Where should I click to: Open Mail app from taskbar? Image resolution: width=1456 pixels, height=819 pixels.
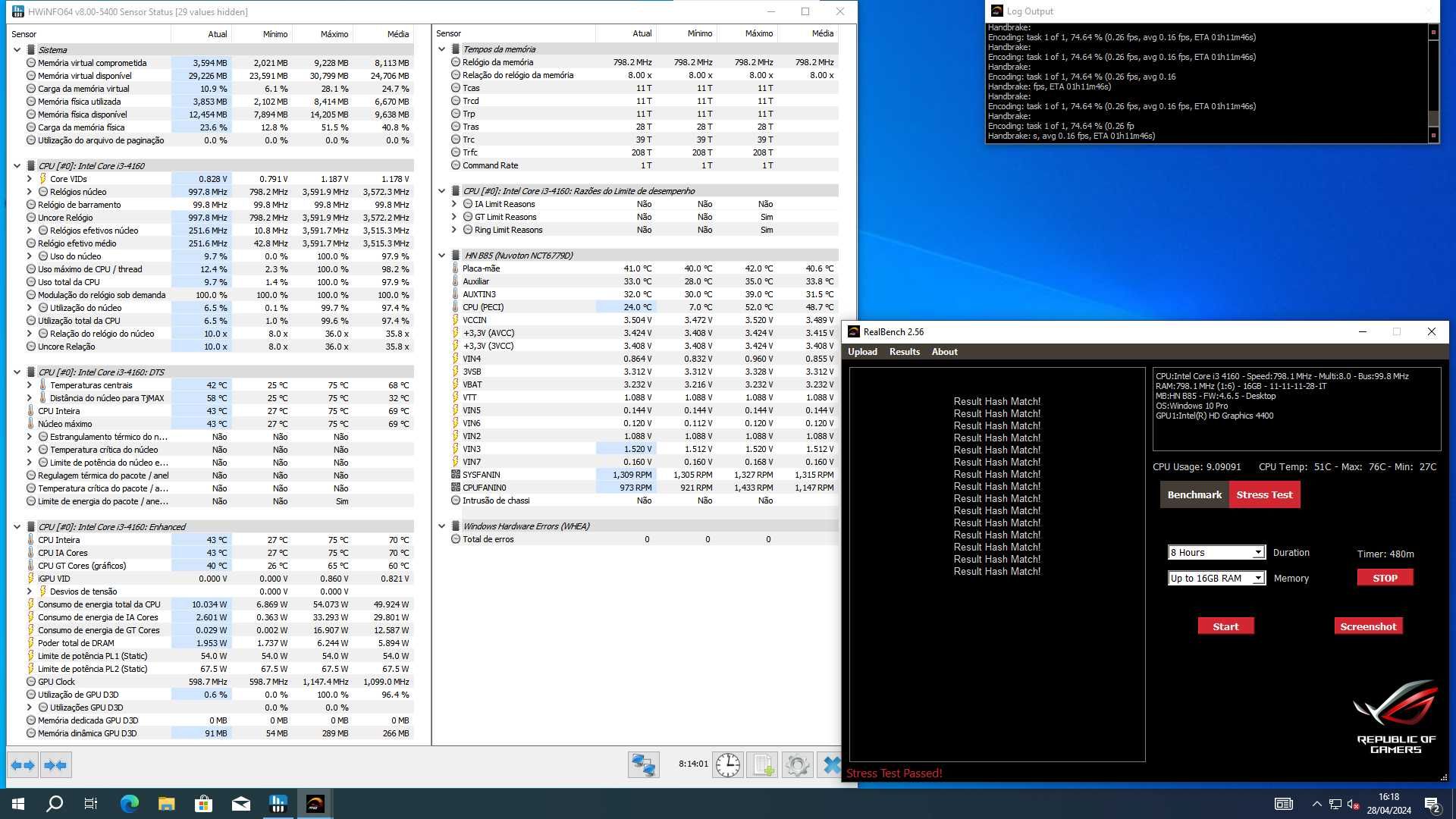coord(240,804)
